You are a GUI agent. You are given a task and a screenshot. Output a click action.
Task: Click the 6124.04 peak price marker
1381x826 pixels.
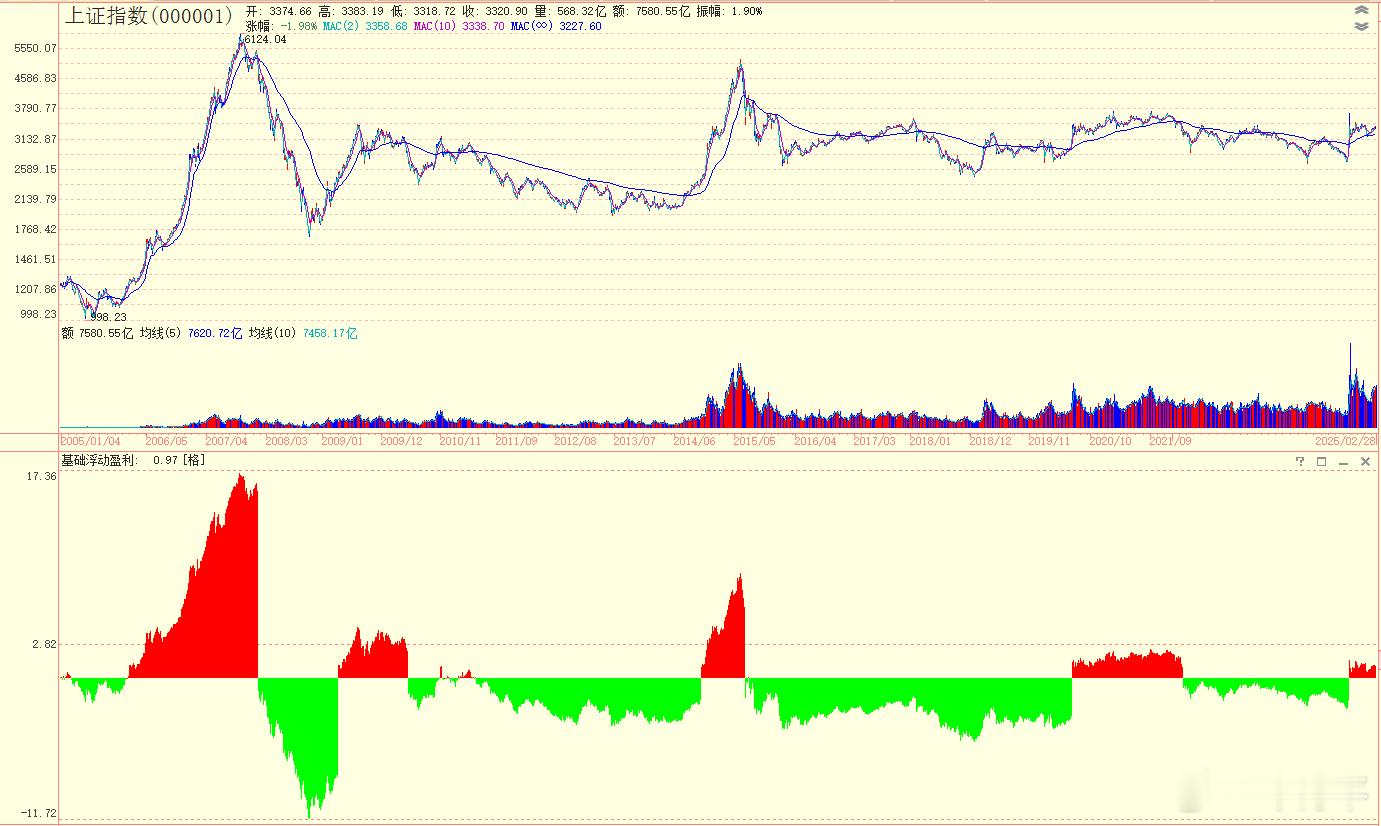click(265, 40)
